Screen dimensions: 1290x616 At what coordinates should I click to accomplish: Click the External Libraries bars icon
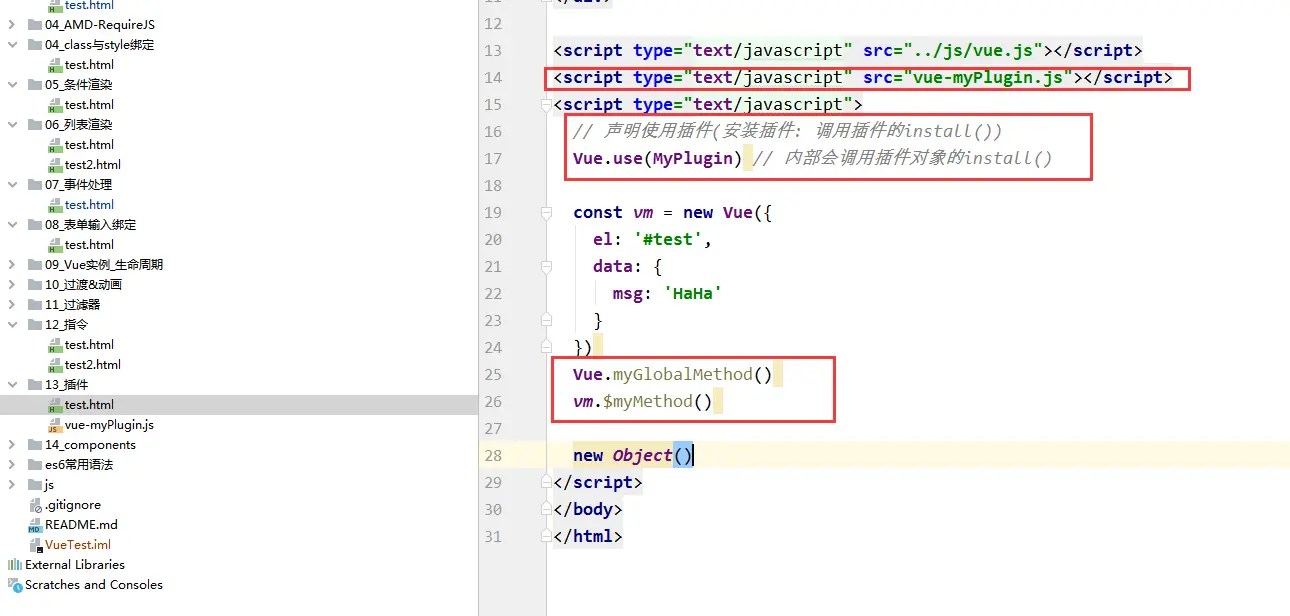(x=15, y=565)
